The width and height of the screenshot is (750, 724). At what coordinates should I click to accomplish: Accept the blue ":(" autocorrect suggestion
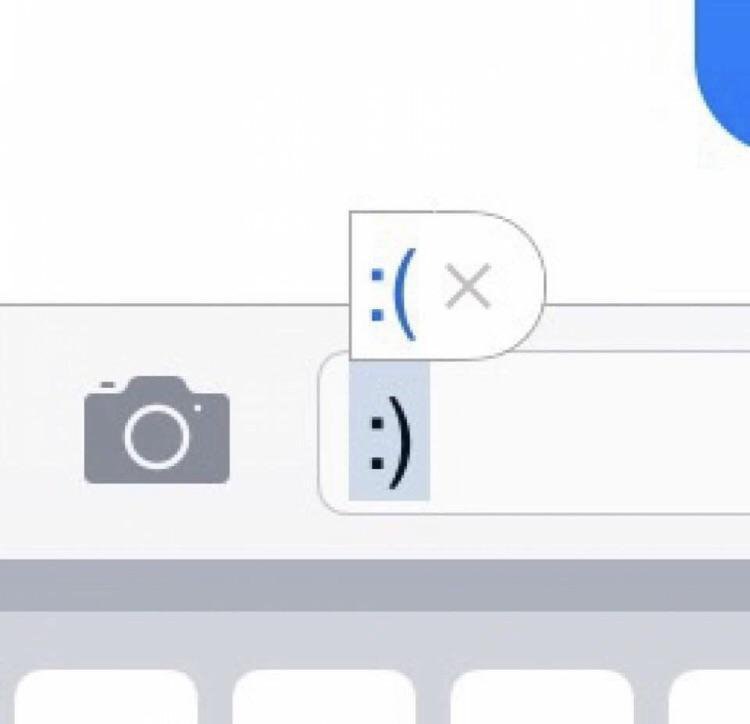(394, 295)
